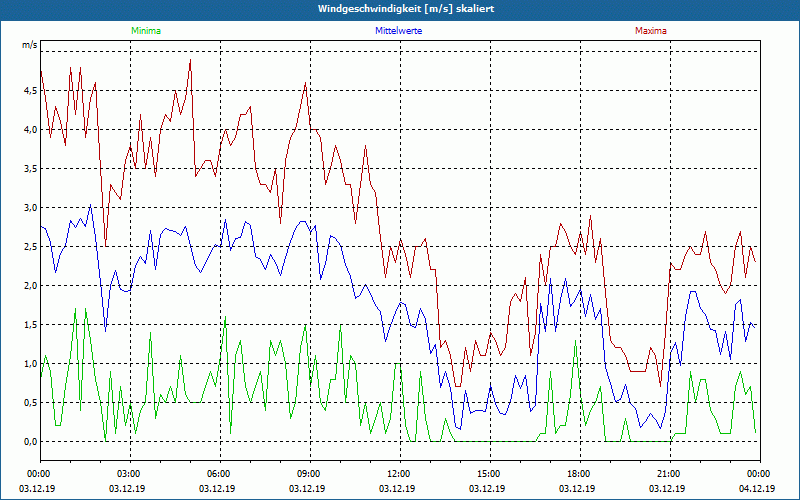
Task: Click the m/s unit label
Action: click(30, 45)
